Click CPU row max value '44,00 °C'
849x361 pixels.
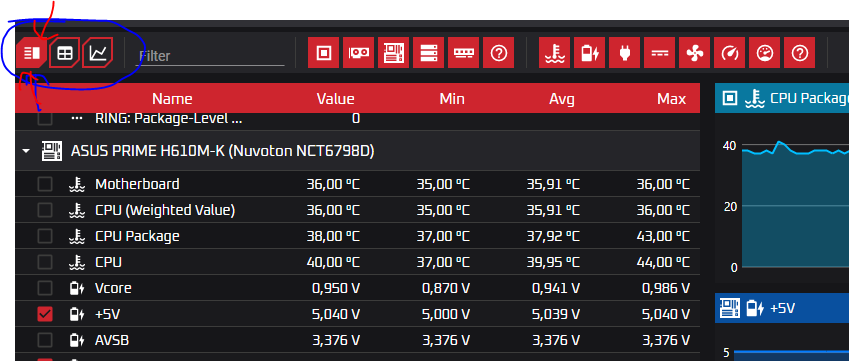[x=663, y=262]
